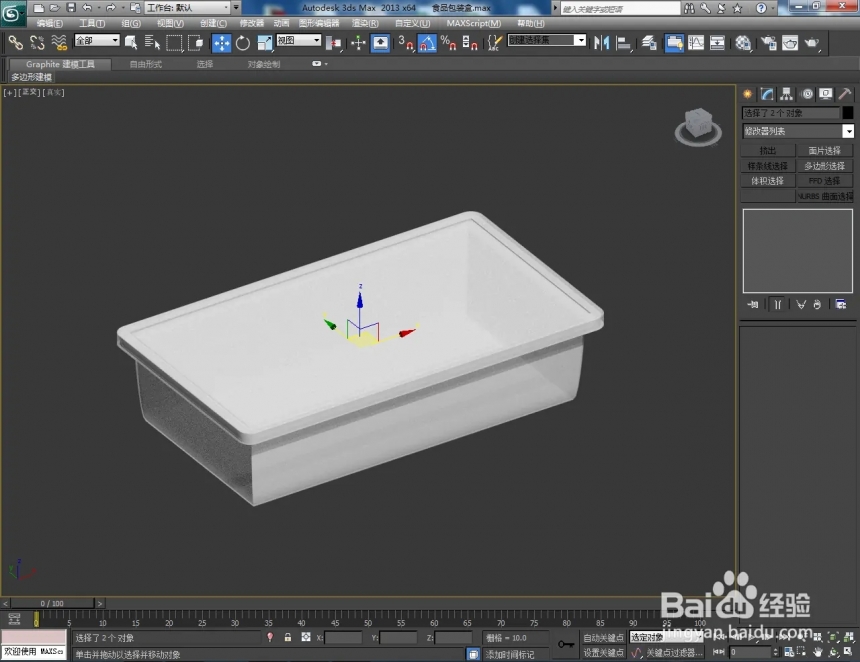The width and height of the screenshot is (860, 662).
Task: Open the 编辑(E) menu
Action: [x=49, y=23]
